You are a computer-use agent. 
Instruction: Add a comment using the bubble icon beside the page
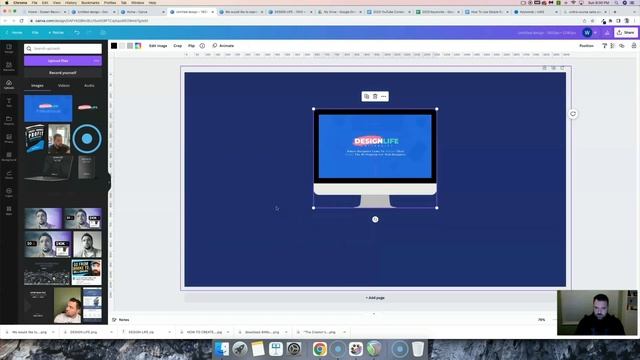point(573,114)
